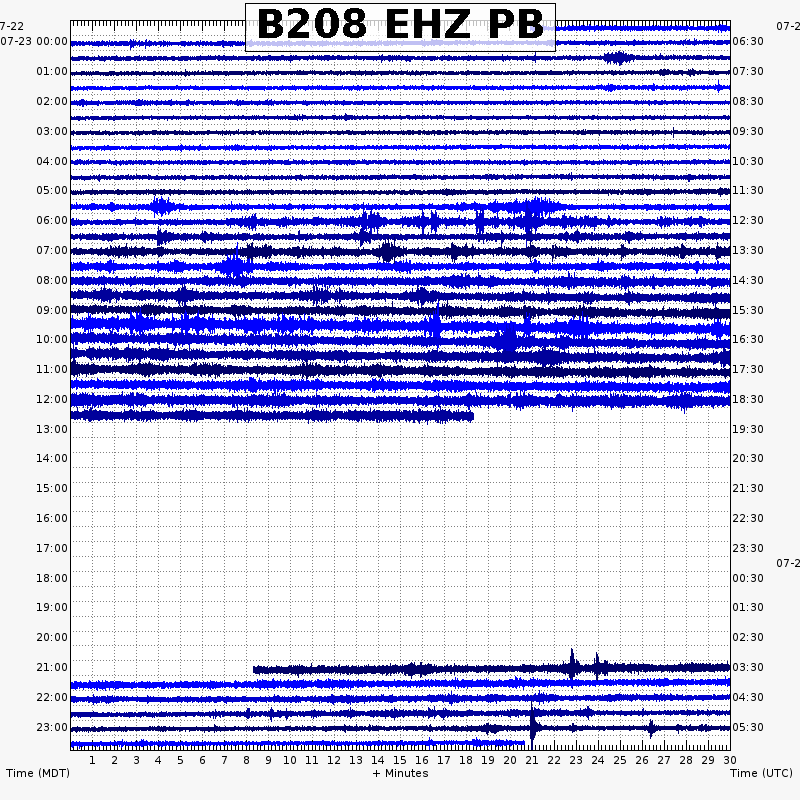
Task: Select the 01:00 MDT row label
Action: 52,71
